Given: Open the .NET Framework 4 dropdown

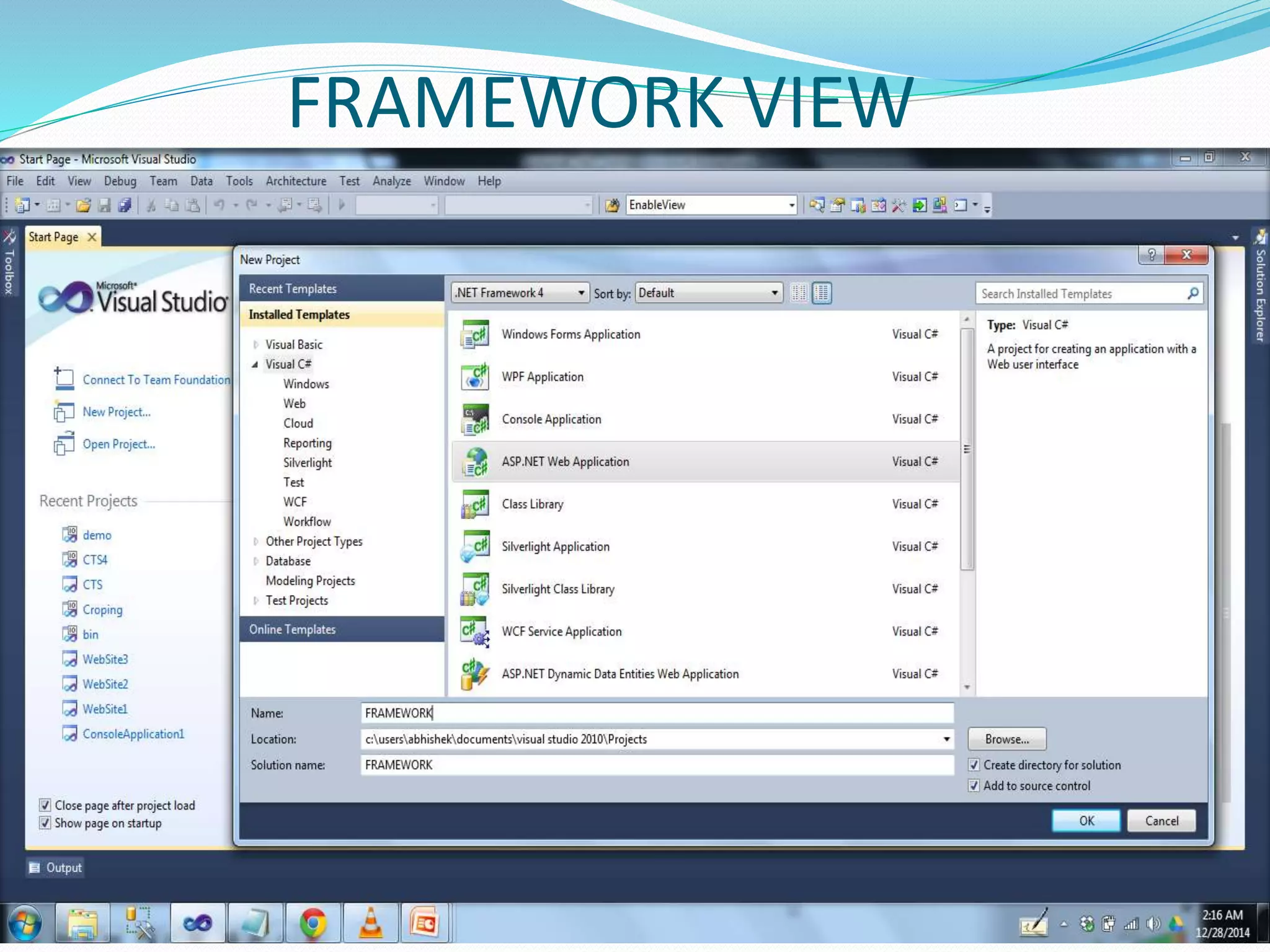Looking at the screenshot, I should point(519,293).
